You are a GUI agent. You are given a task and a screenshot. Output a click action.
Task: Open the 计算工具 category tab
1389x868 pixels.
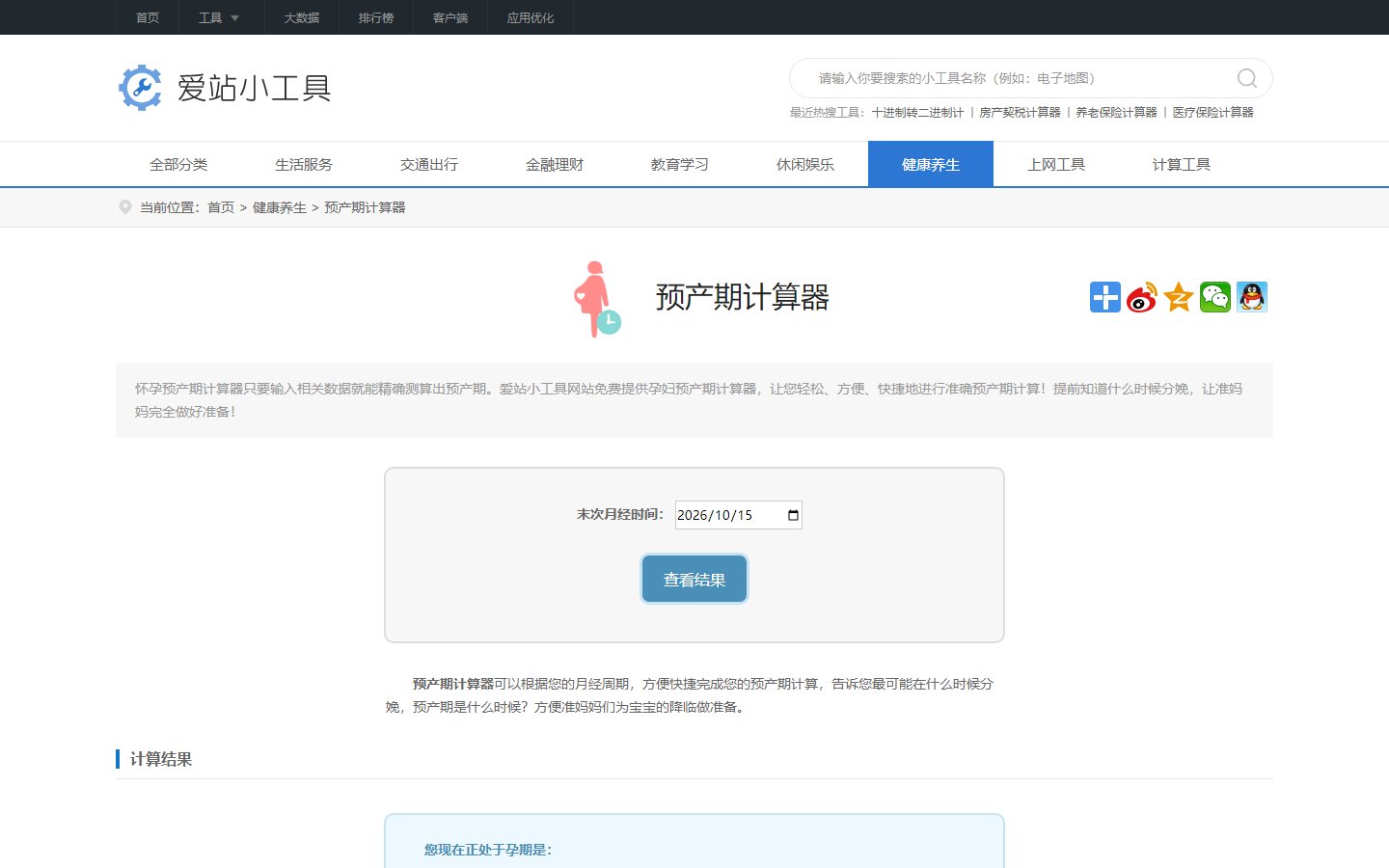[1182, 164]
